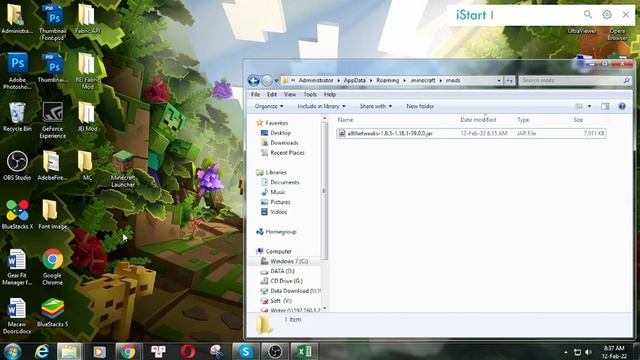The width and height of the screenshot is (640, 360).
Task: Expand recent pages arrow beside forward button
Action: [276, 80]
